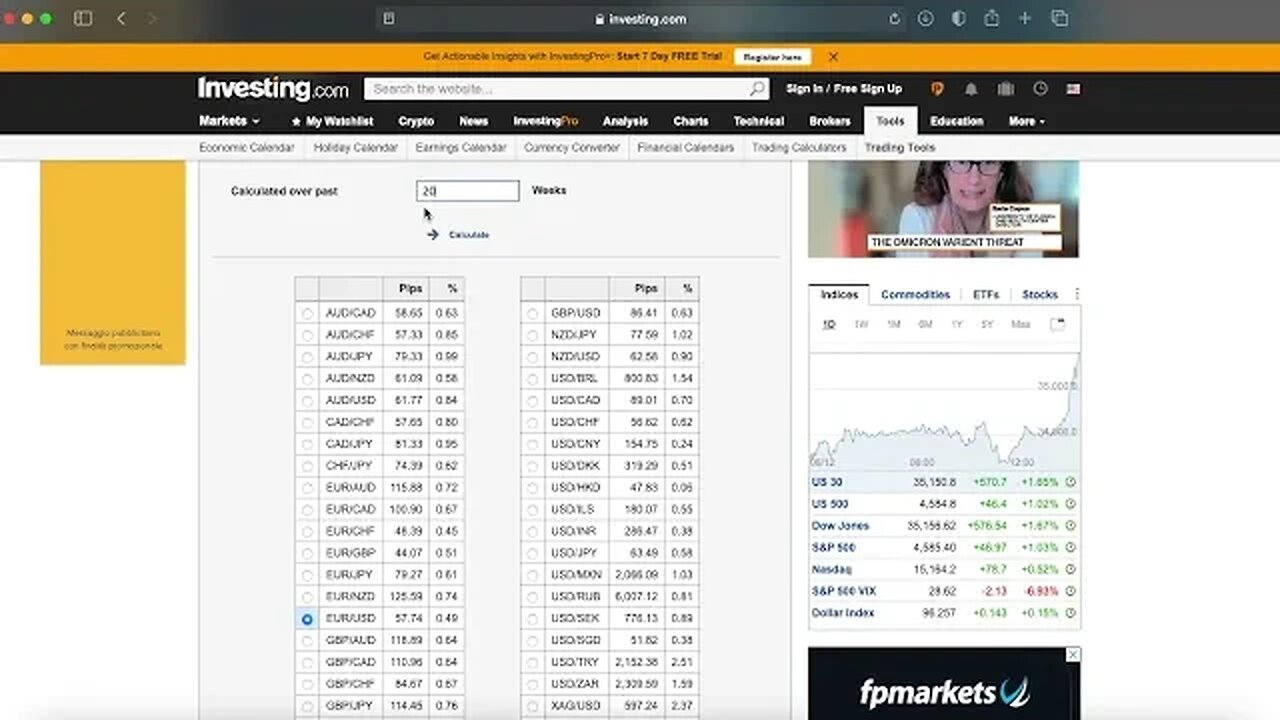The image size is (1280, 720).
Task: Close the orange InvestingPro promo banner
Action: 833,57
